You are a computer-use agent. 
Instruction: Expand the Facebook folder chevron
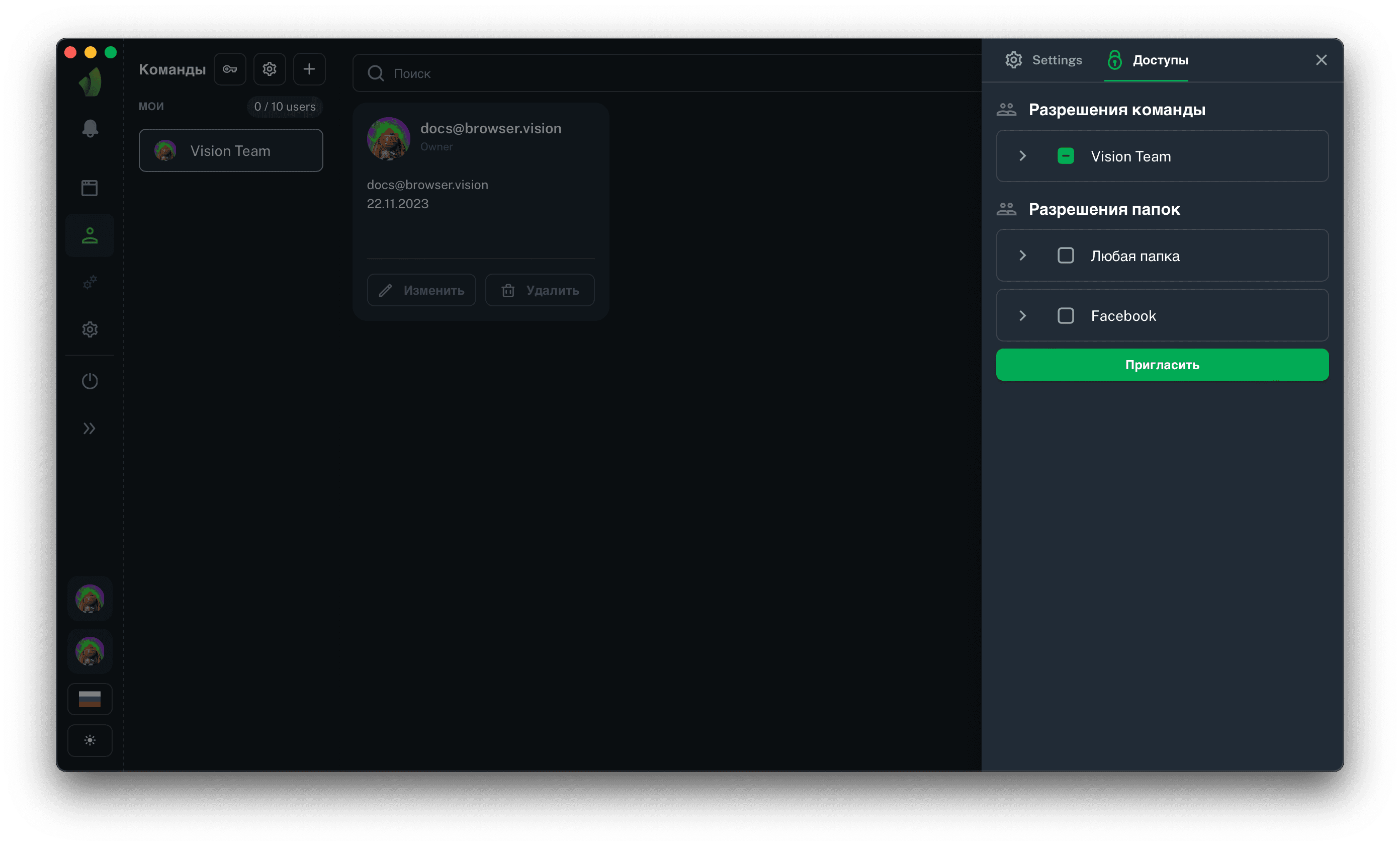point(1023,316)
